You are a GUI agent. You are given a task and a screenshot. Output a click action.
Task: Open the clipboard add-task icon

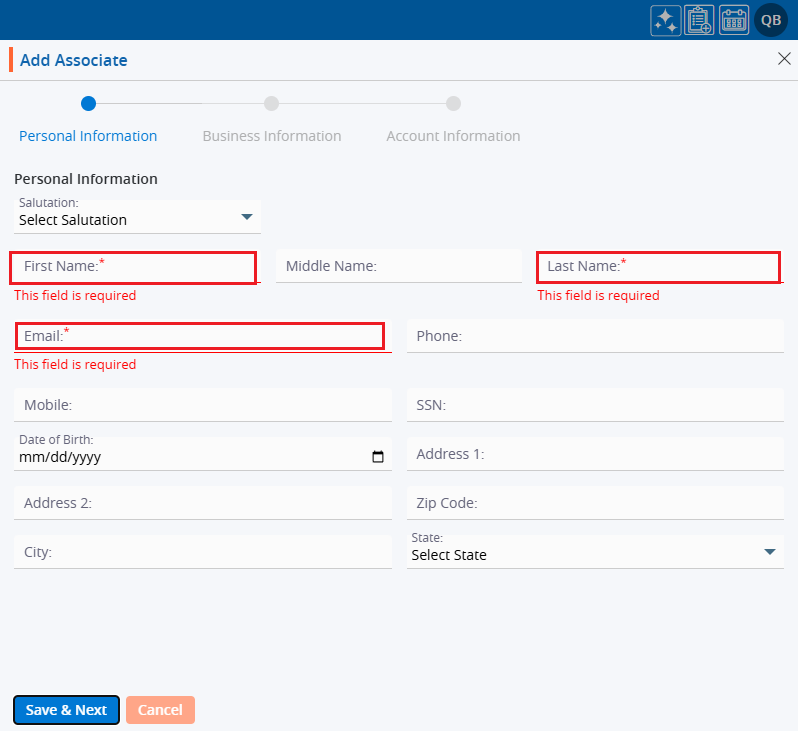click(700, 20)
